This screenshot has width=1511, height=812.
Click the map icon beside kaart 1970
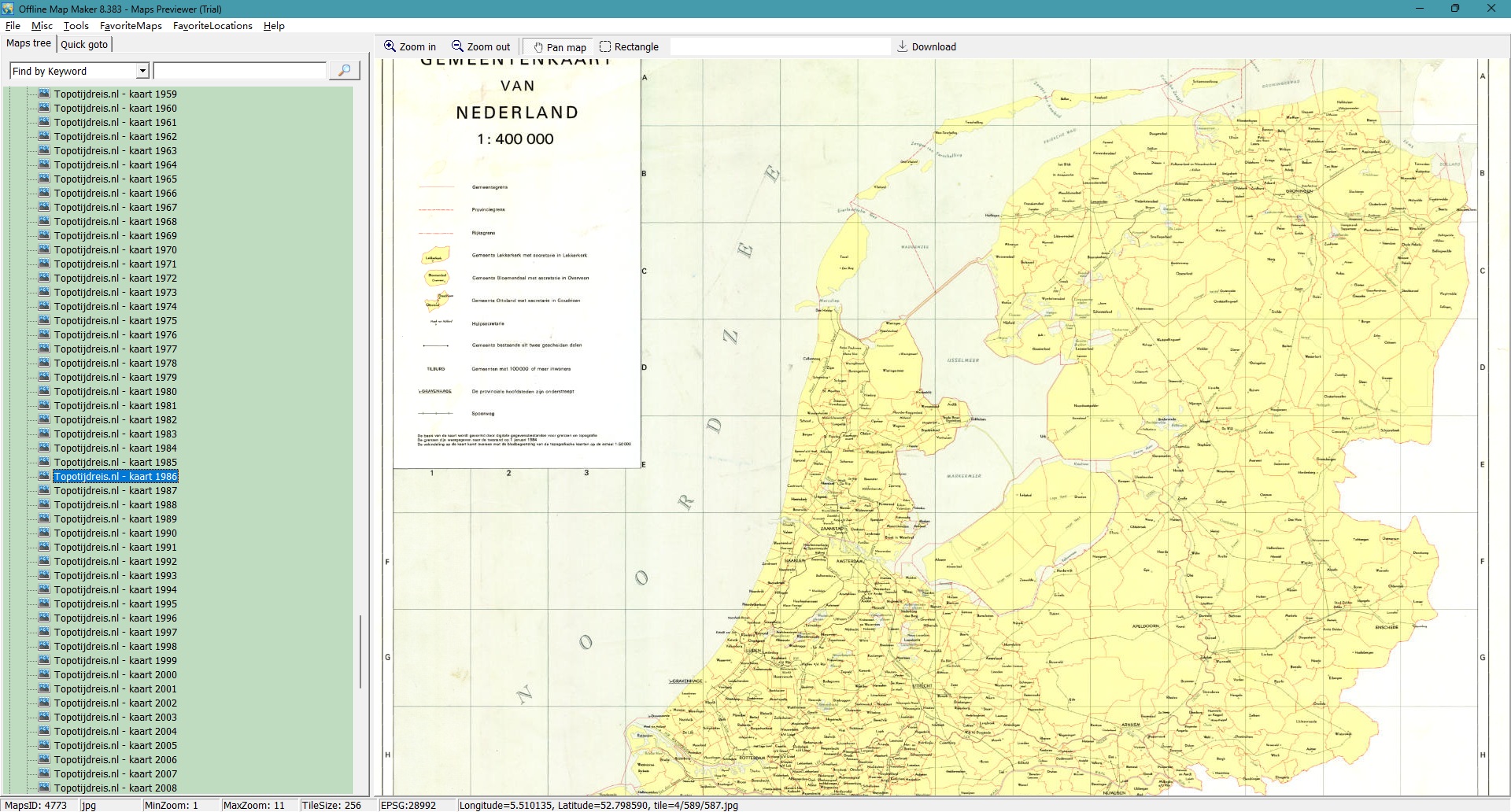point(44,249)
